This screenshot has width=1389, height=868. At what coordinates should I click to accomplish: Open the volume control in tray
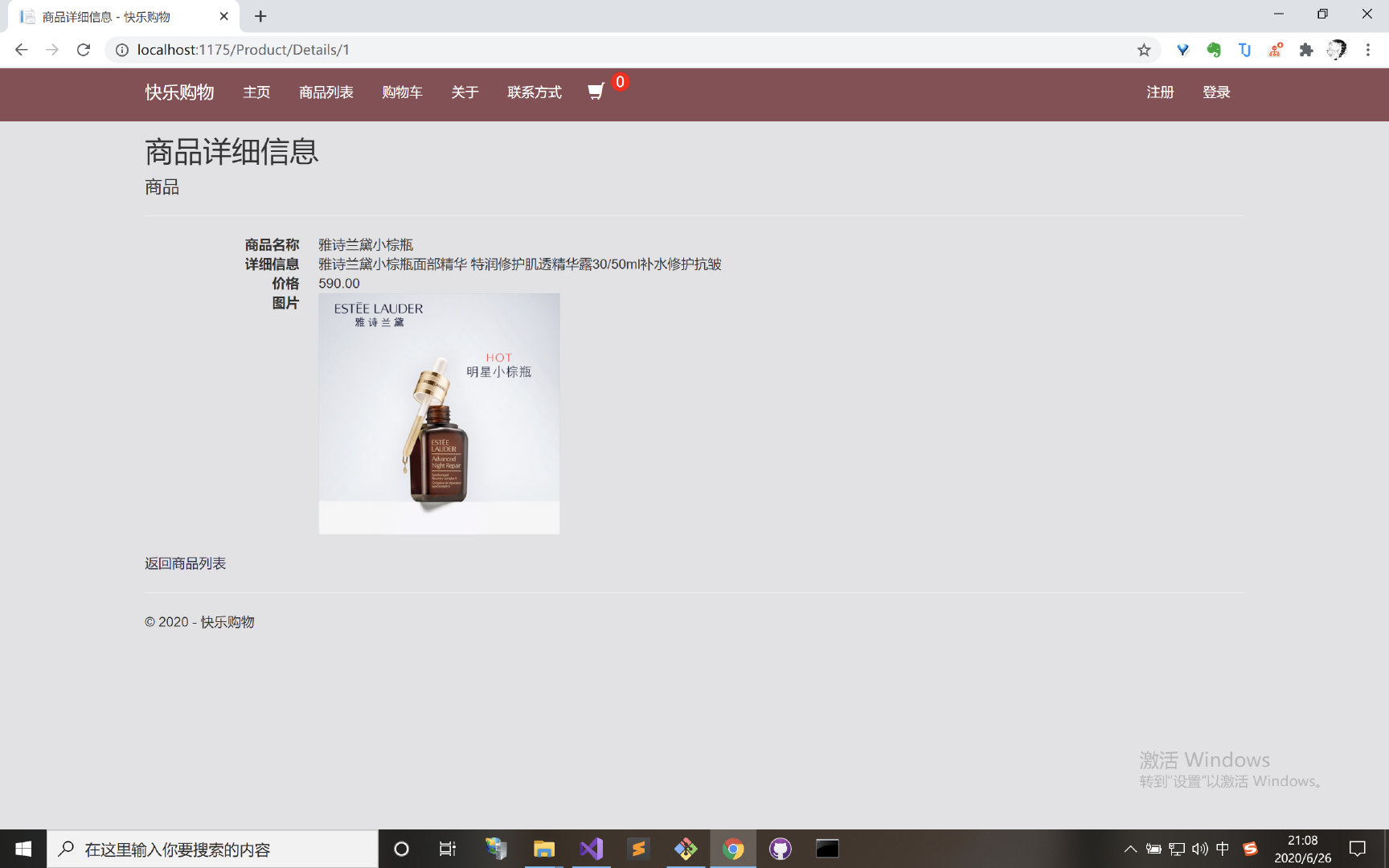pyautogui.click(x=1200, y=849)
